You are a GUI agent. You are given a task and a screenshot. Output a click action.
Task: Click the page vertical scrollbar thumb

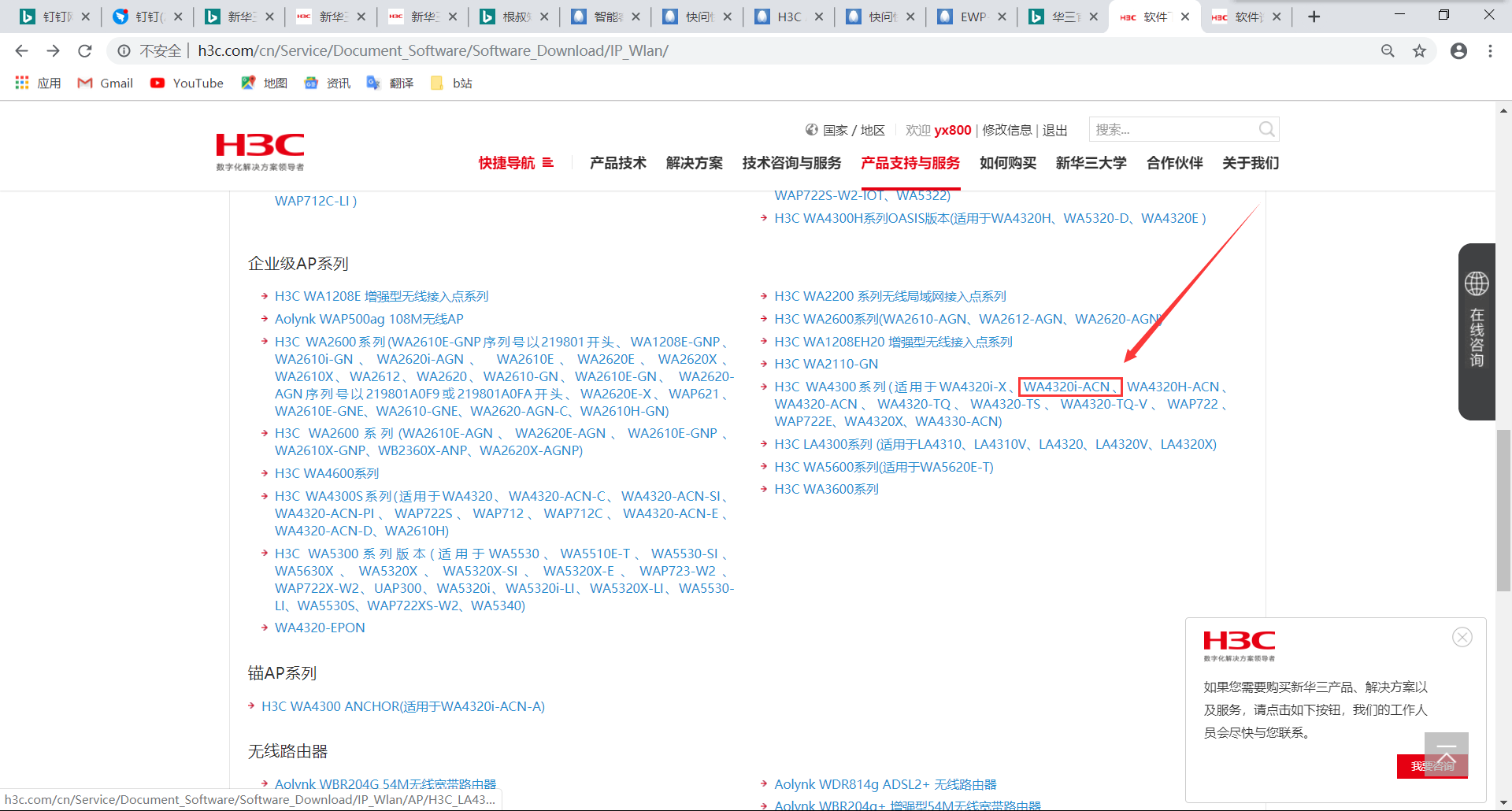tap(1503, 510)
